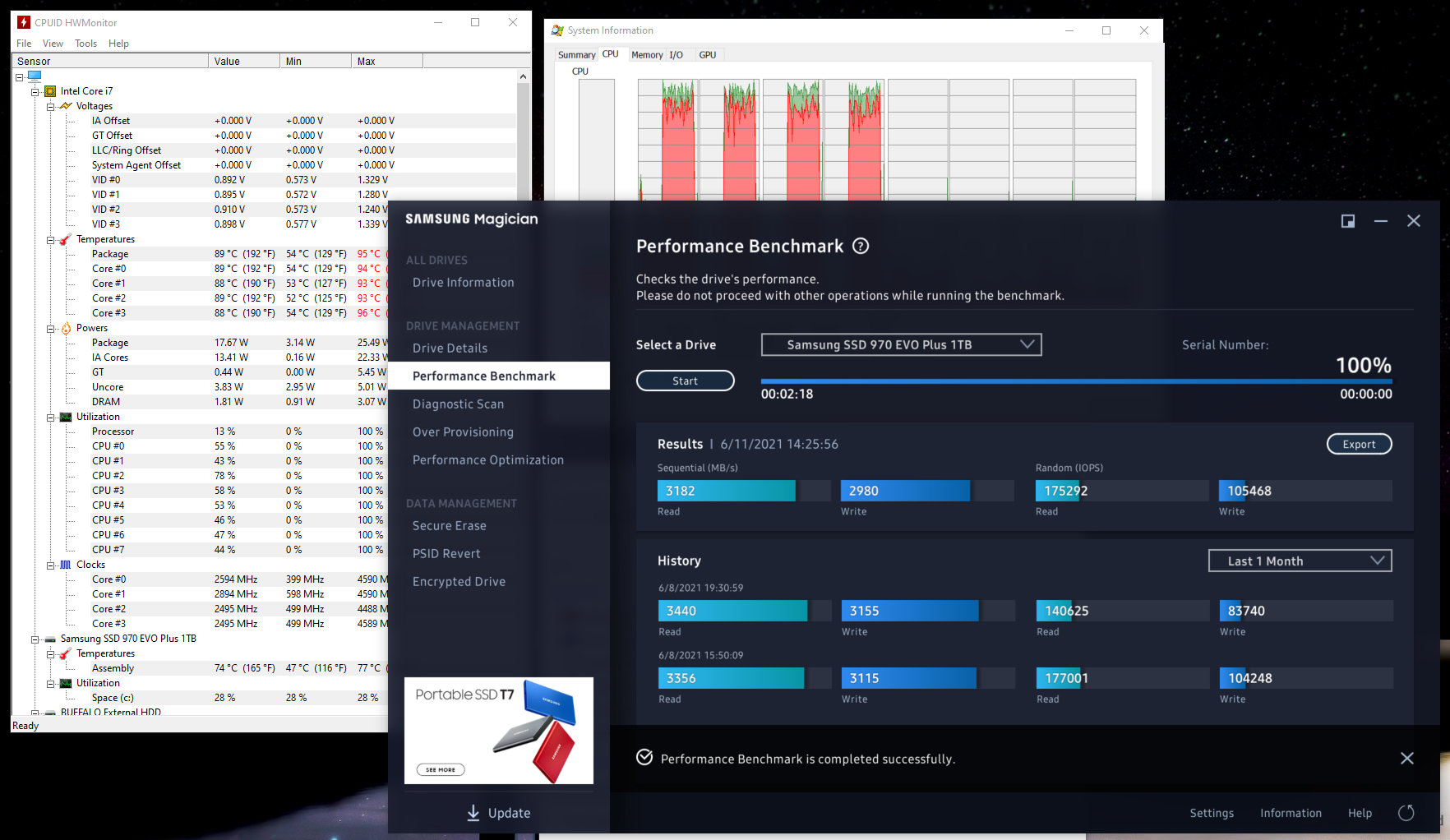Viewport: 1450px width, 840px height.
Task: Switch to GPU tab in System Information
Action: (x=708, y=55)
